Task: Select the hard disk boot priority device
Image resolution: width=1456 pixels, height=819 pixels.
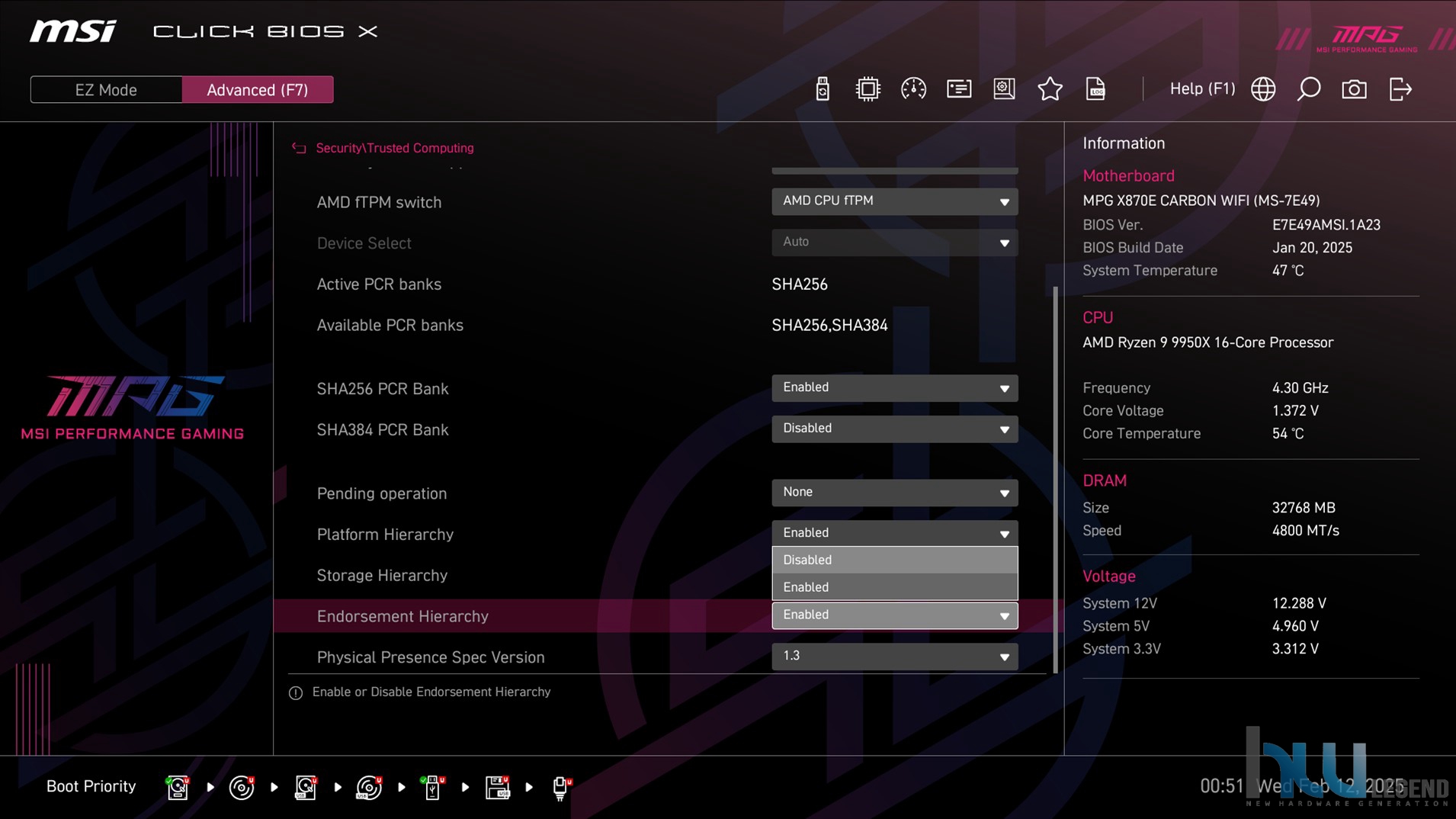Action: pyautogui.click(x=178, y=787)
